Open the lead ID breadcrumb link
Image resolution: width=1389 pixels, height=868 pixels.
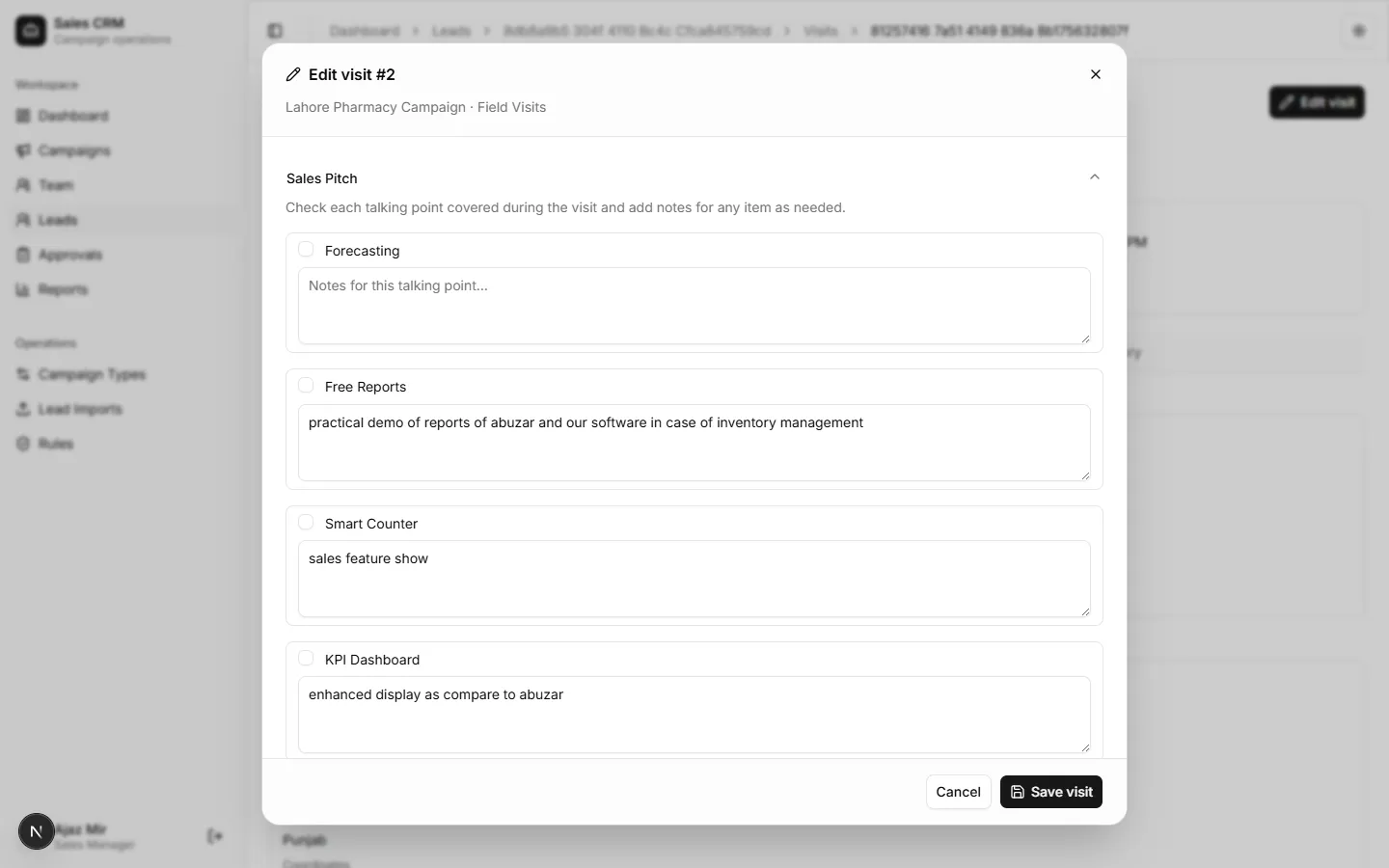[x=638, y=31]
